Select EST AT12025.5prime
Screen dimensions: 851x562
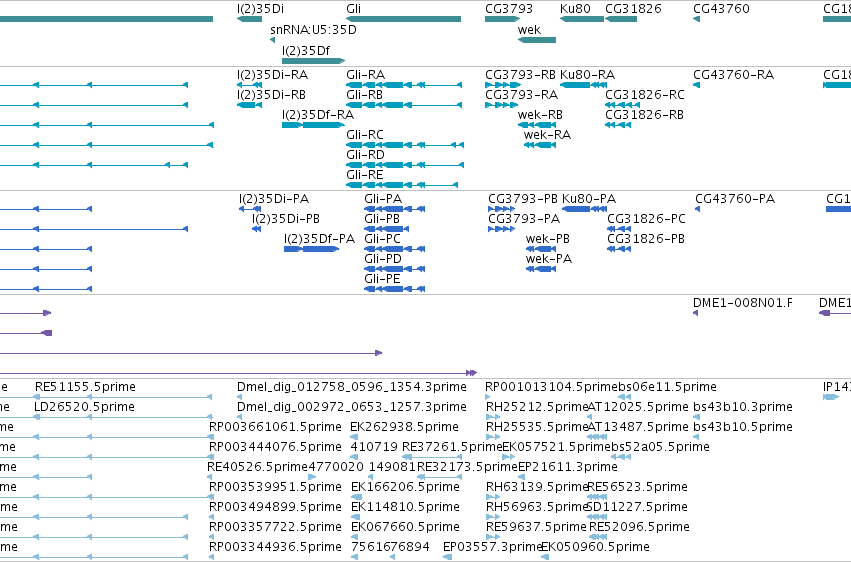(638, 407)
